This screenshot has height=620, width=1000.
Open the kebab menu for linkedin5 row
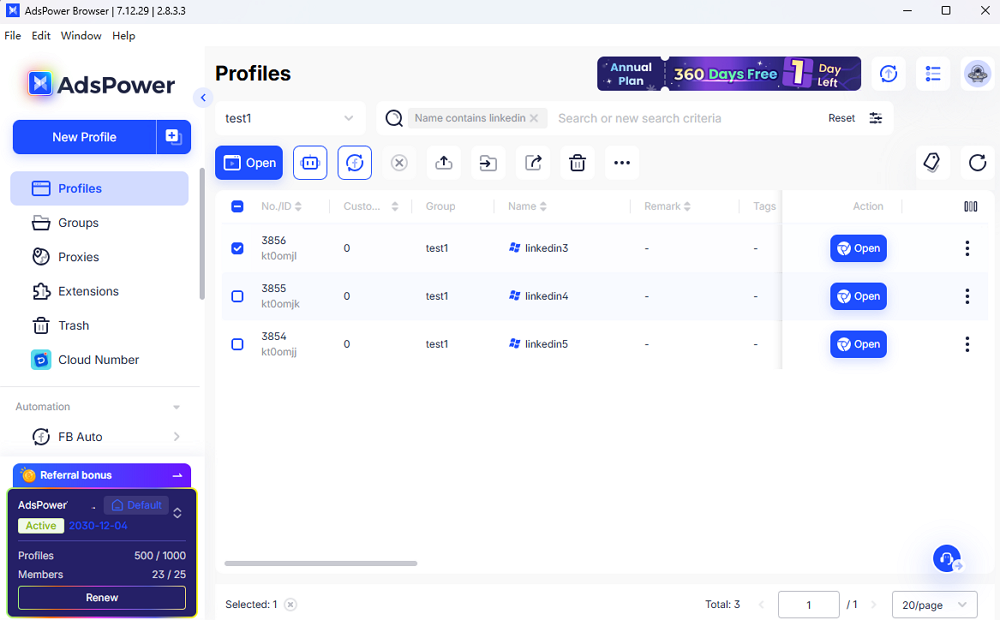pos(967,344)
